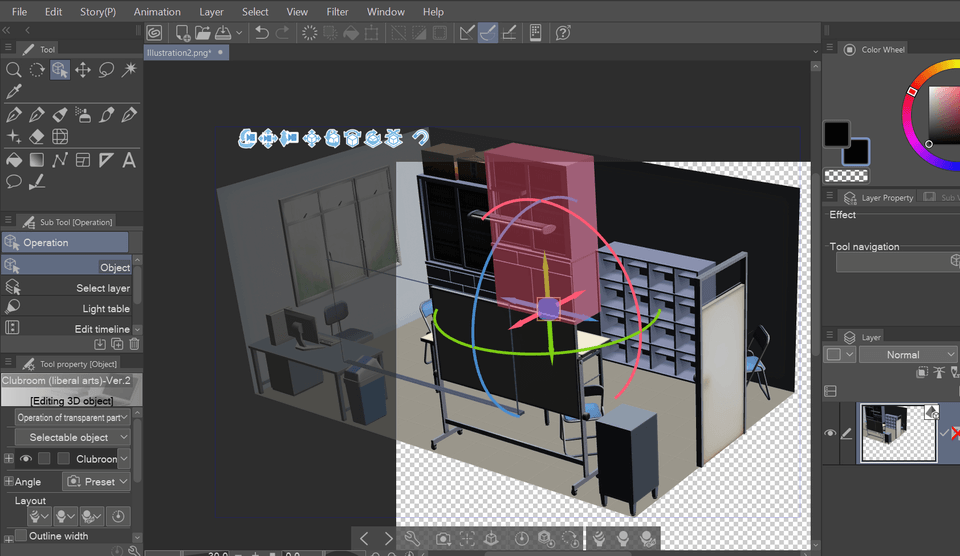Click the 3D camera rotate movement icon

coord(247,138)
